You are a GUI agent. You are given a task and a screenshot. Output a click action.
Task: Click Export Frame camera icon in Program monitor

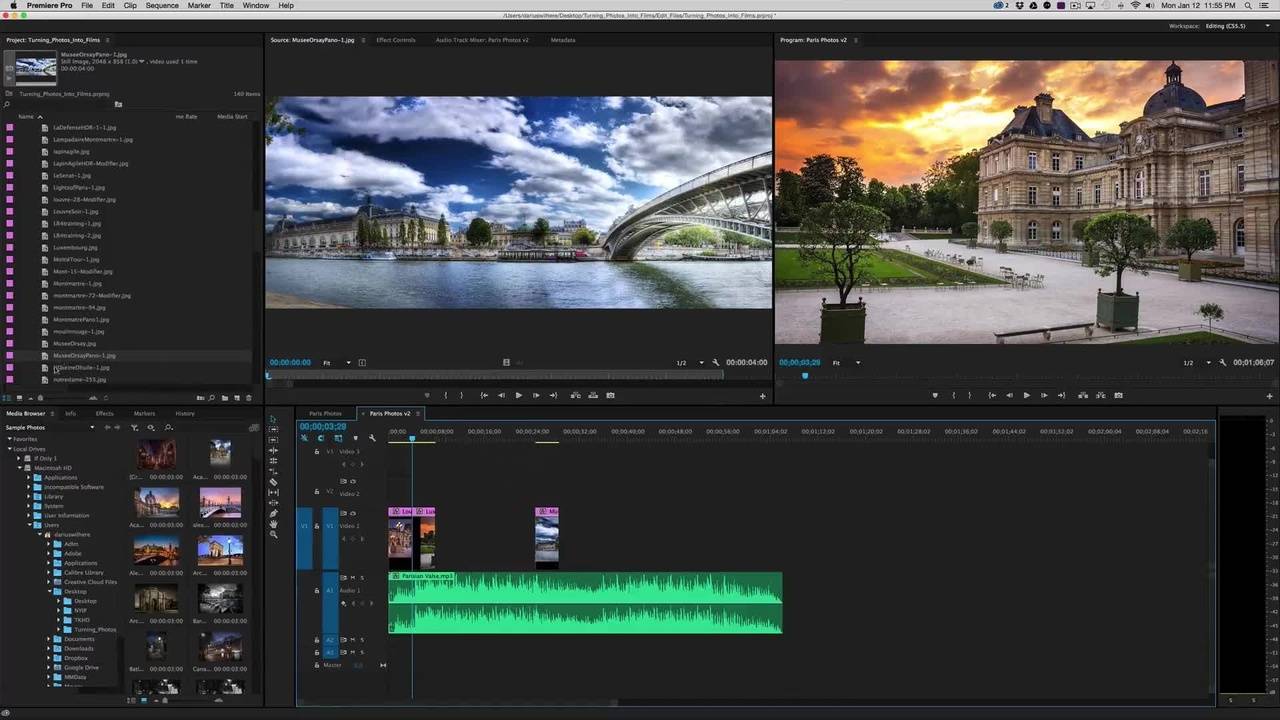point(1118,395)
